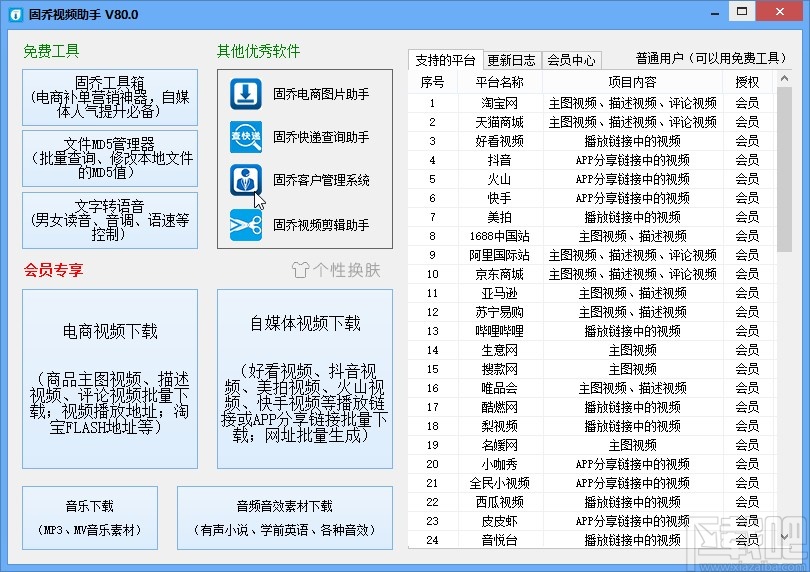Click the 固乔快递查询助手 label
The width and height of the screenshot is (810, 572).
(x=321, y=137)
